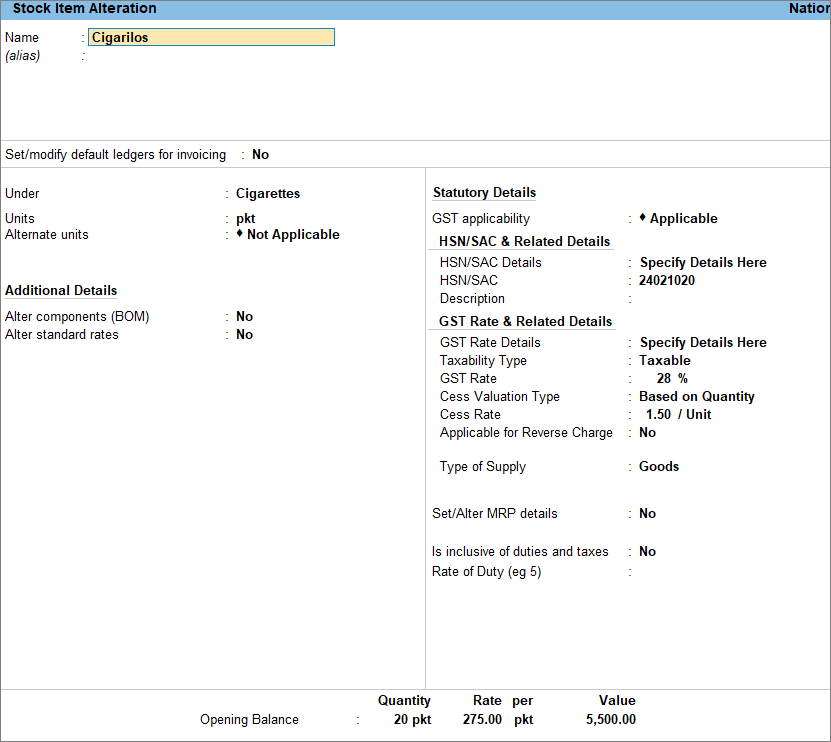Toggle Set/Alter MRP details No
The width and height of the screenshot is (831, 742).
point(647,514)
